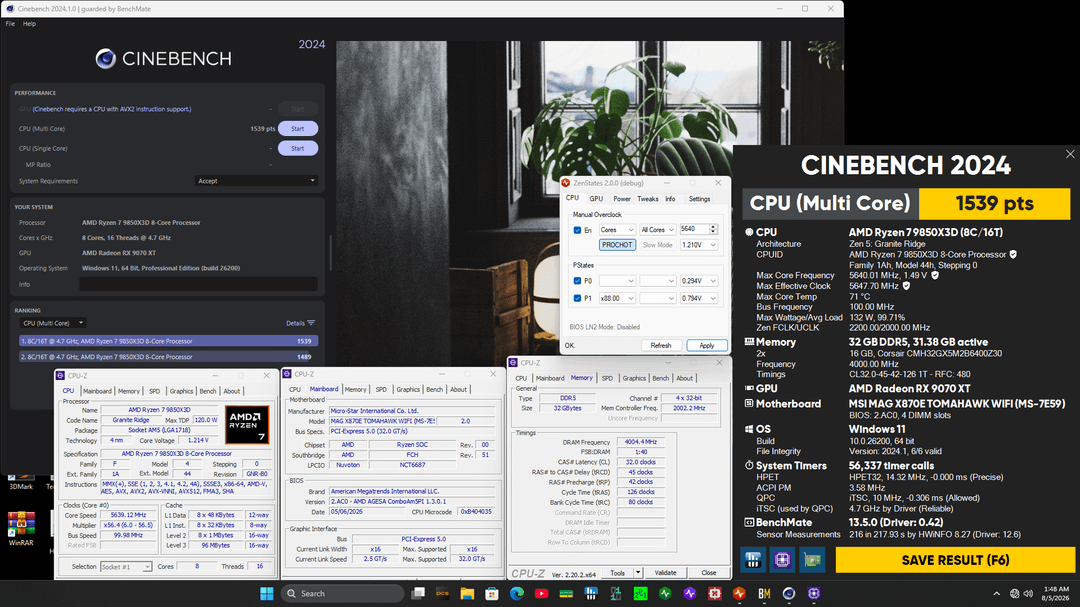The image size is (1080, 607).
Task: Open the red ZenStates taskbar icon
Action: point(739,593)
